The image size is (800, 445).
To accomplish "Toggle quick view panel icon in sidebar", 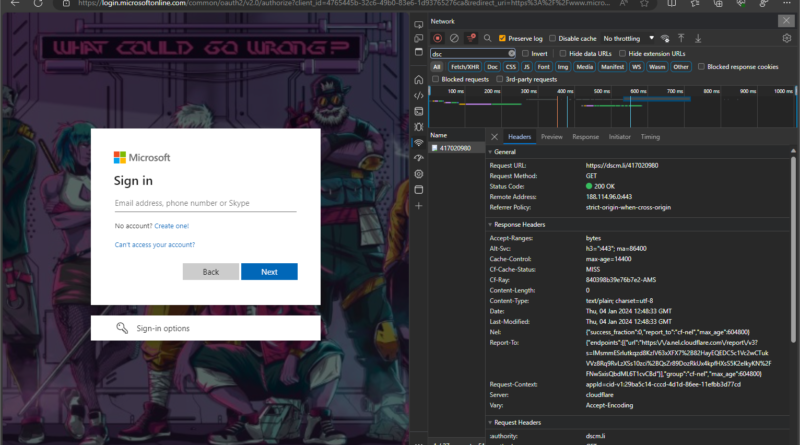I will 419,52.
